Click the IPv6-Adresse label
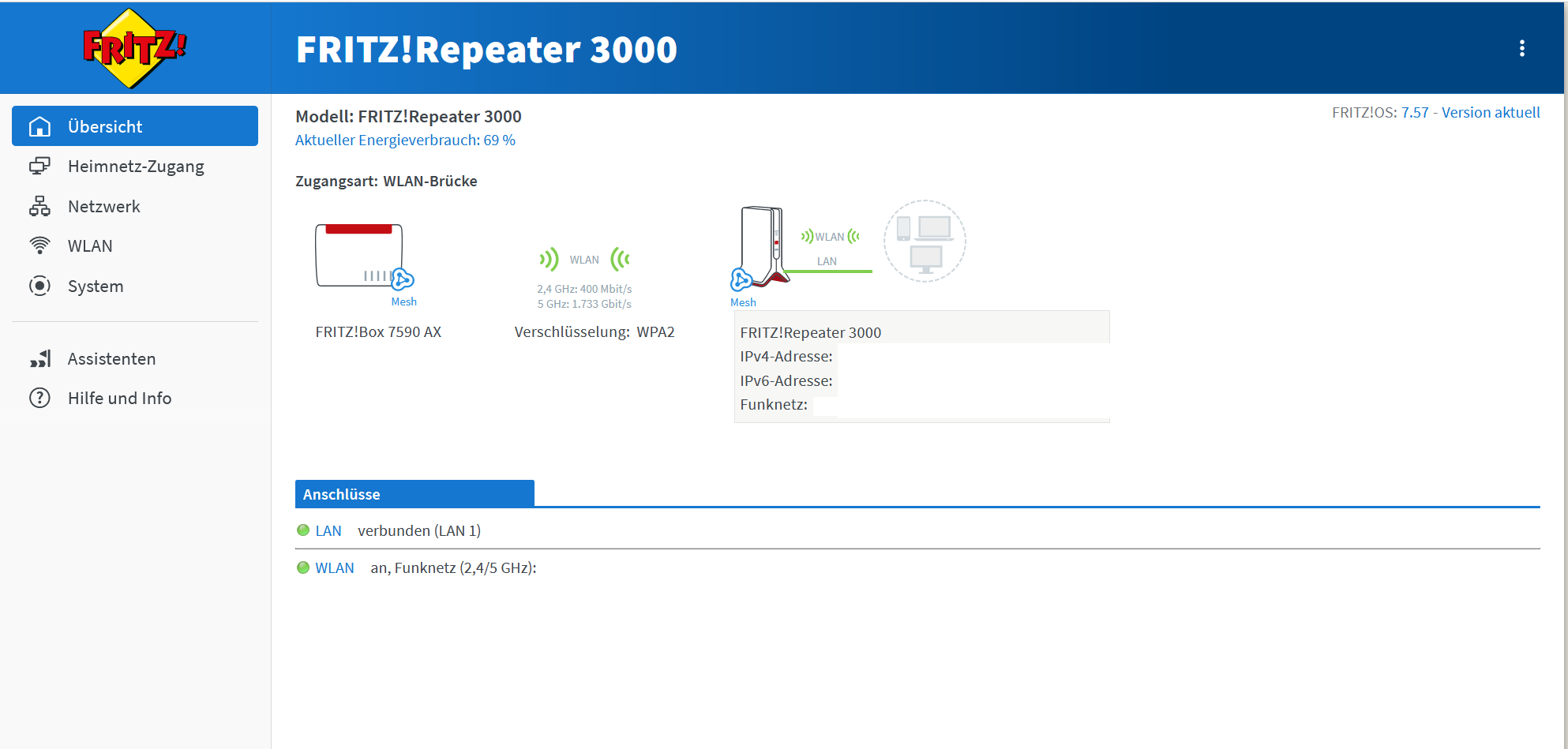 [x=786, y=380]
